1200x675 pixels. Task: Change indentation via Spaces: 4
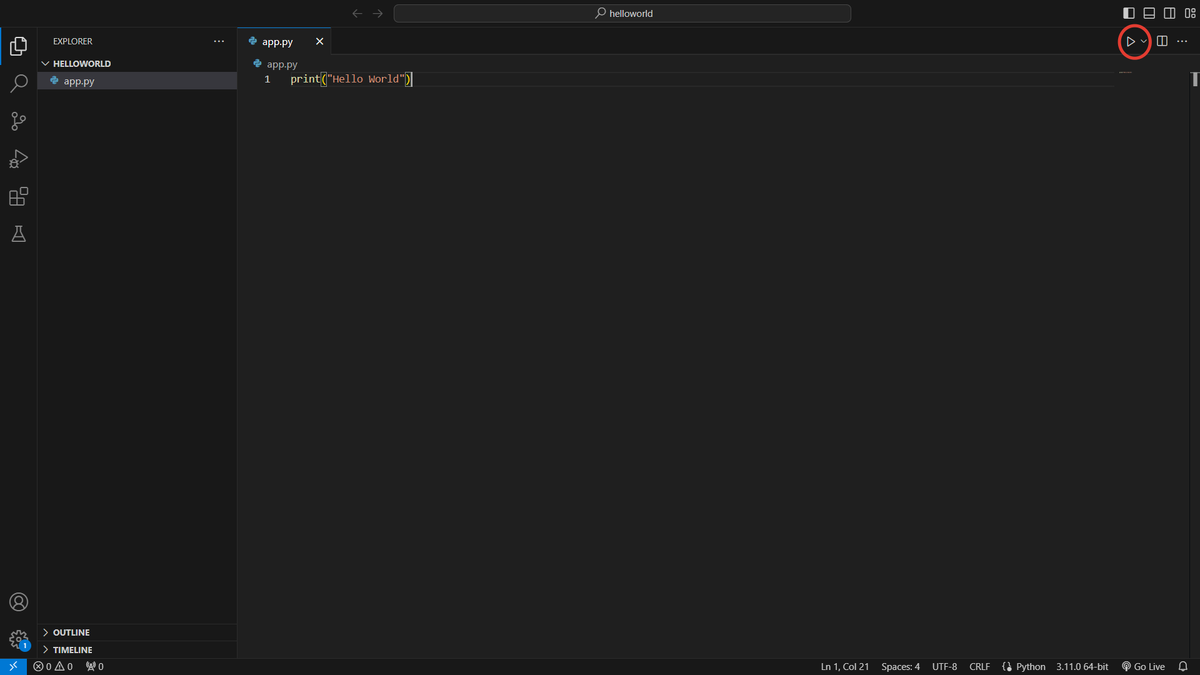coord(900,666)
